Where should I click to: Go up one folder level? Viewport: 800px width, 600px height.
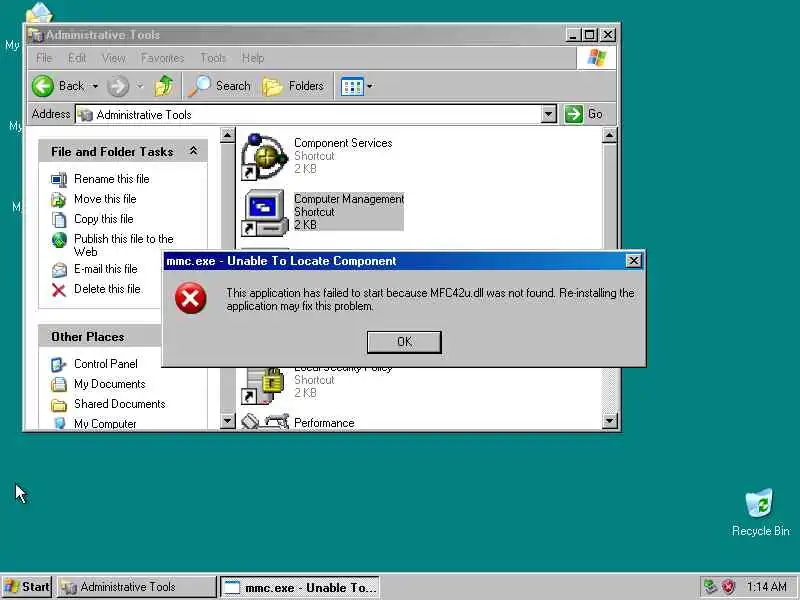pyautogui.click(x=164, y=86)
